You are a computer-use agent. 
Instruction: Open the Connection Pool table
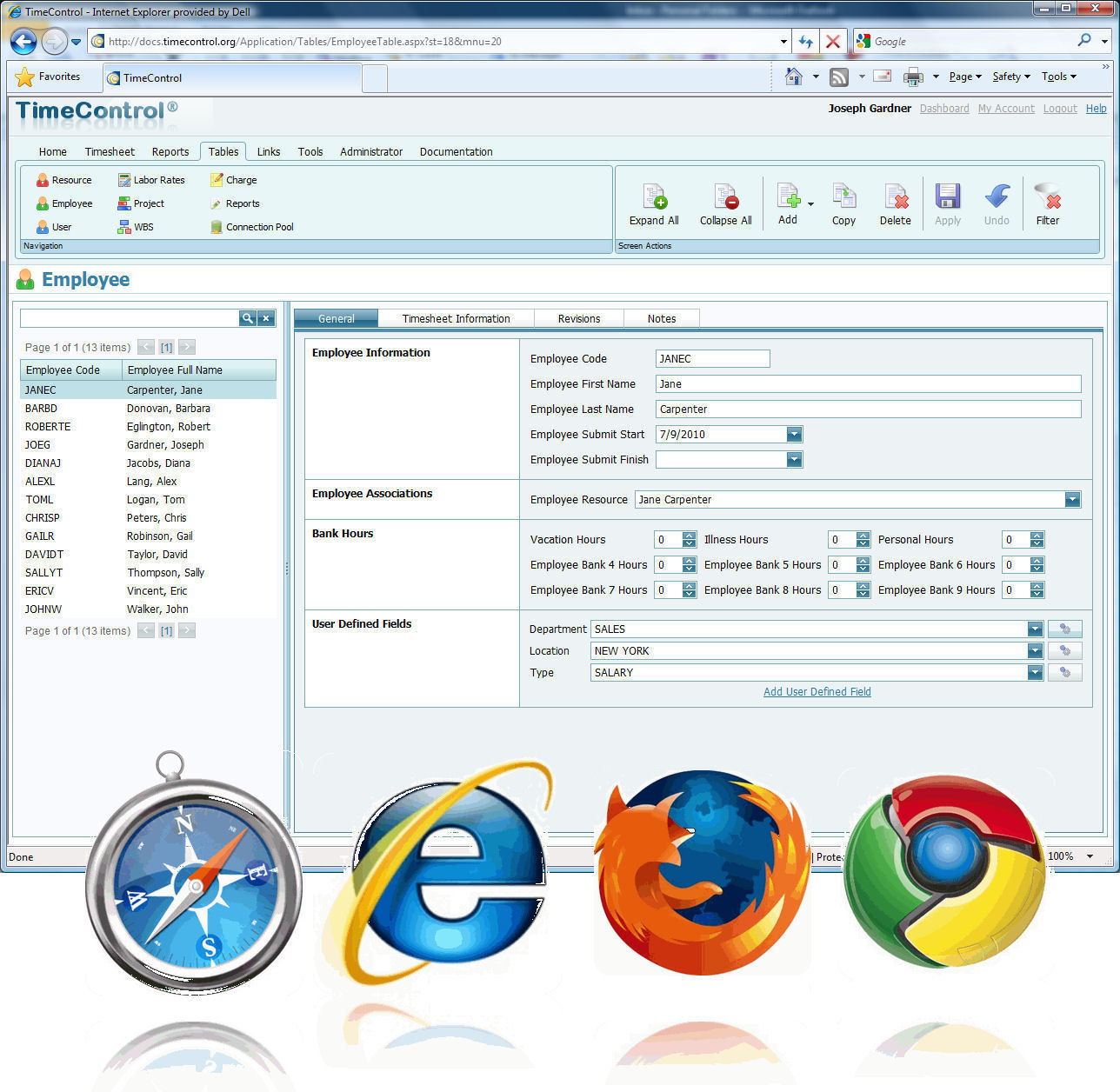pyautogui.click(x=252, y=227)
